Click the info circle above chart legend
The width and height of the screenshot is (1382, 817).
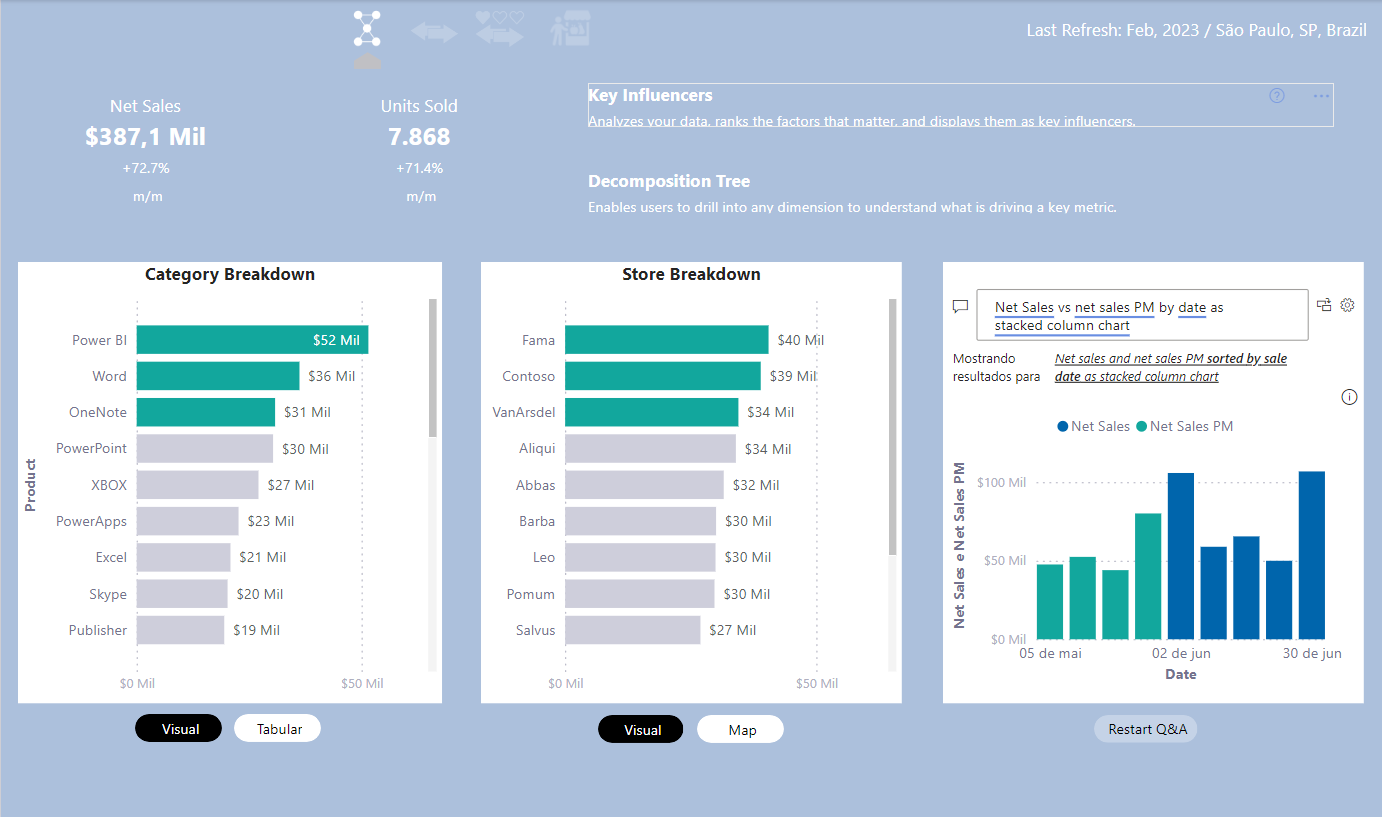pyautogui.click(x=1349, y=397)
